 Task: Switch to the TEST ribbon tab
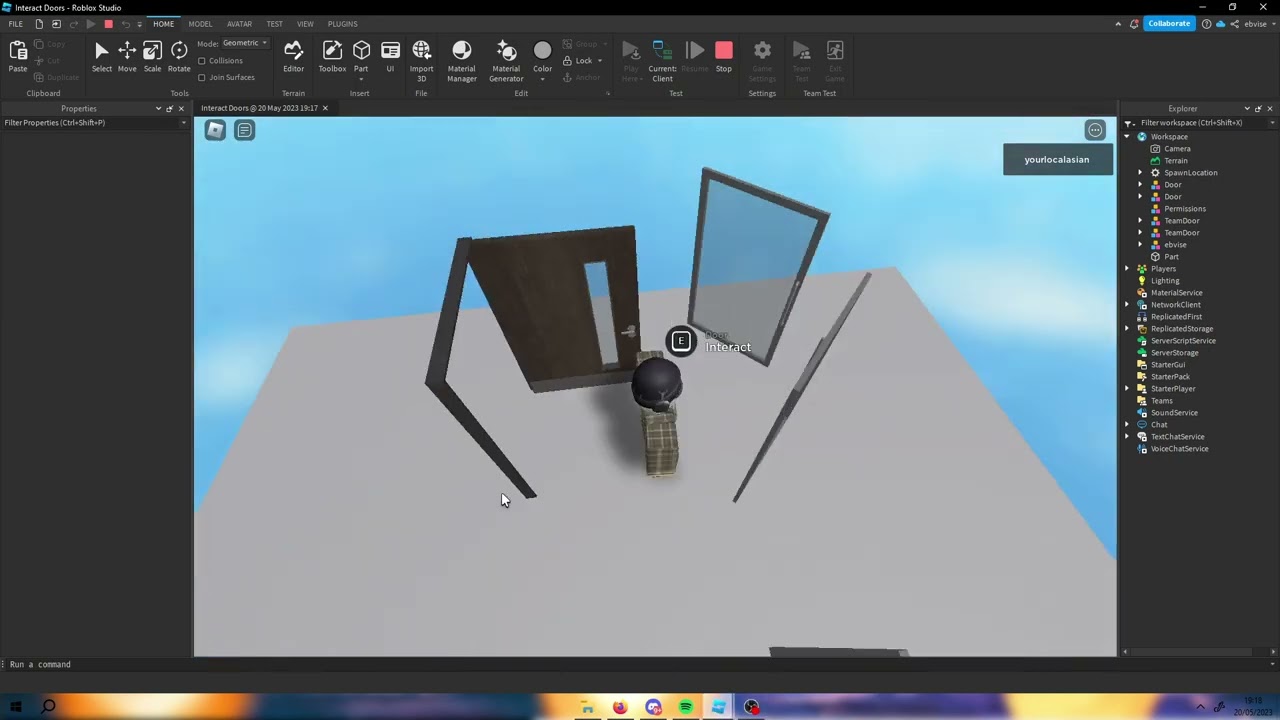click(274, 24)
